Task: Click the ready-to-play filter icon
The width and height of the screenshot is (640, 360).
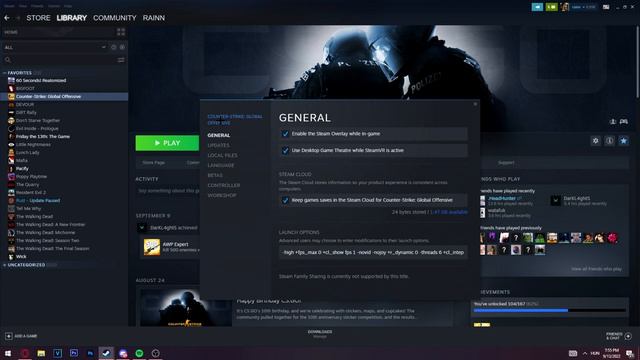Action: pyautogui.click(x=122, y=47)
